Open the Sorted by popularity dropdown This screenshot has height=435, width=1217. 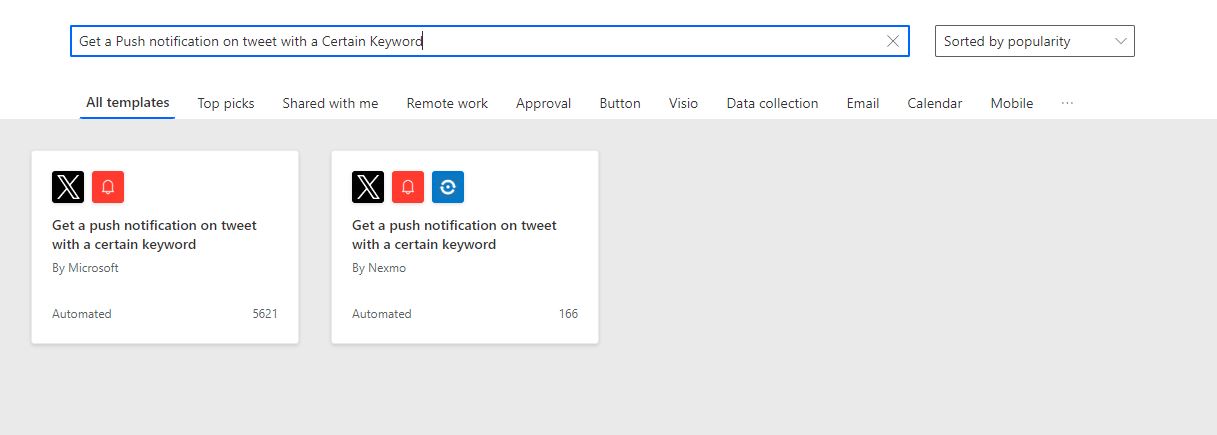pos(1034,41)
